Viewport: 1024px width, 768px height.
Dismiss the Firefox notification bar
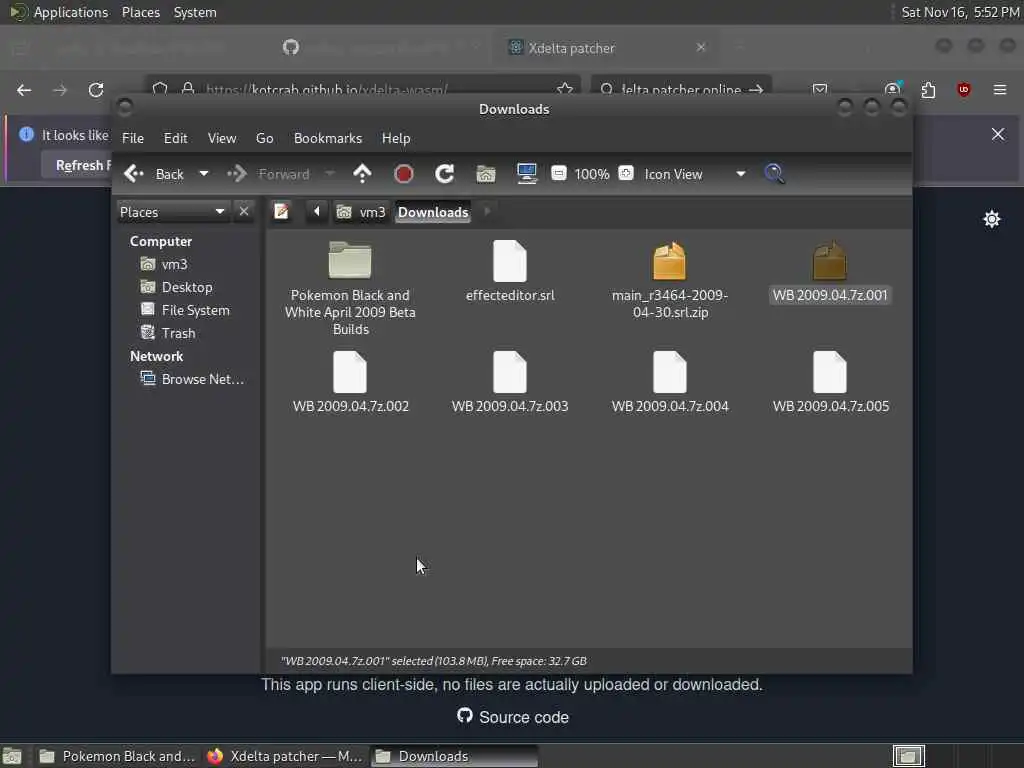998,135
